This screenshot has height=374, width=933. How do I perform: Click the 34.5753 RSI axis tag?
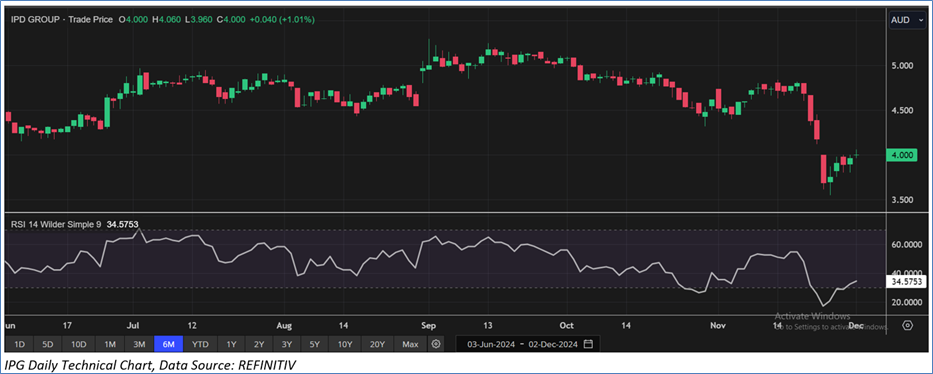[x=907, y=281]
